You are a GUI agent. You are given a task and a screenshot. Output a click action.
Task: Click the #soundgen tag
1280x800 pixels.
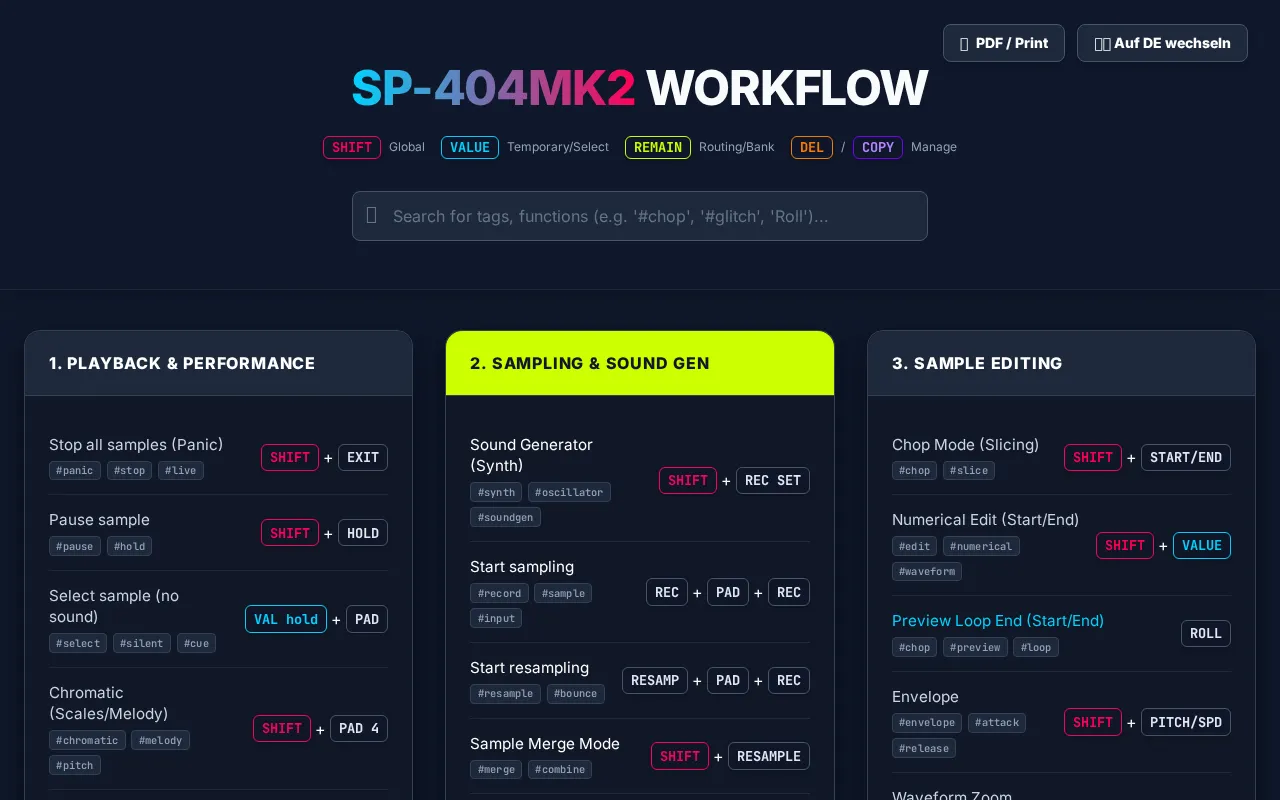pyautogui.click(x=505, y=517)
